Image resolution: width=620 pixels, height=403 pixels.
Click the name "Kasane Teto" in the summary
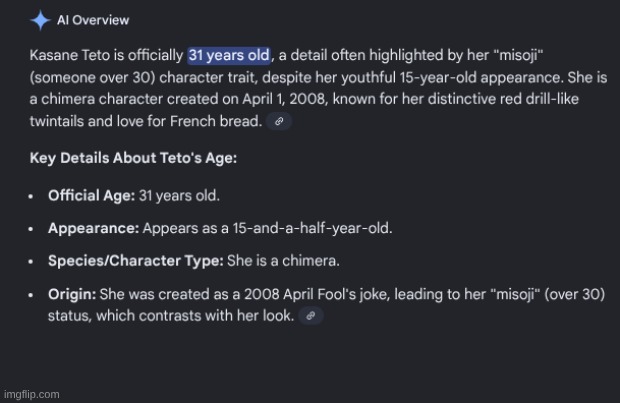pos(70,55)
